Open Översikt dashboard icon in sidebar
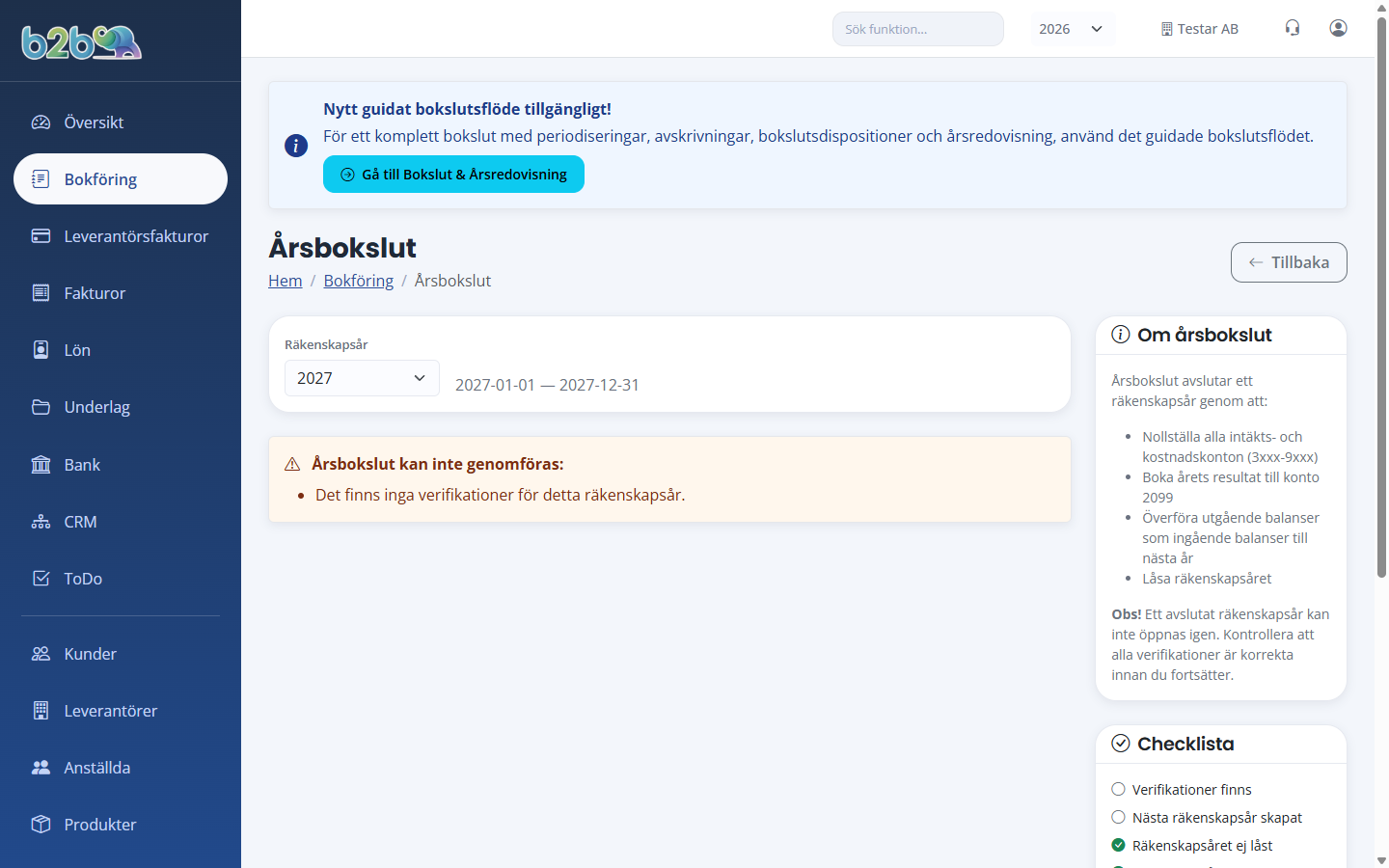This screenshot has width=1389, height=868. coord(41,122)
